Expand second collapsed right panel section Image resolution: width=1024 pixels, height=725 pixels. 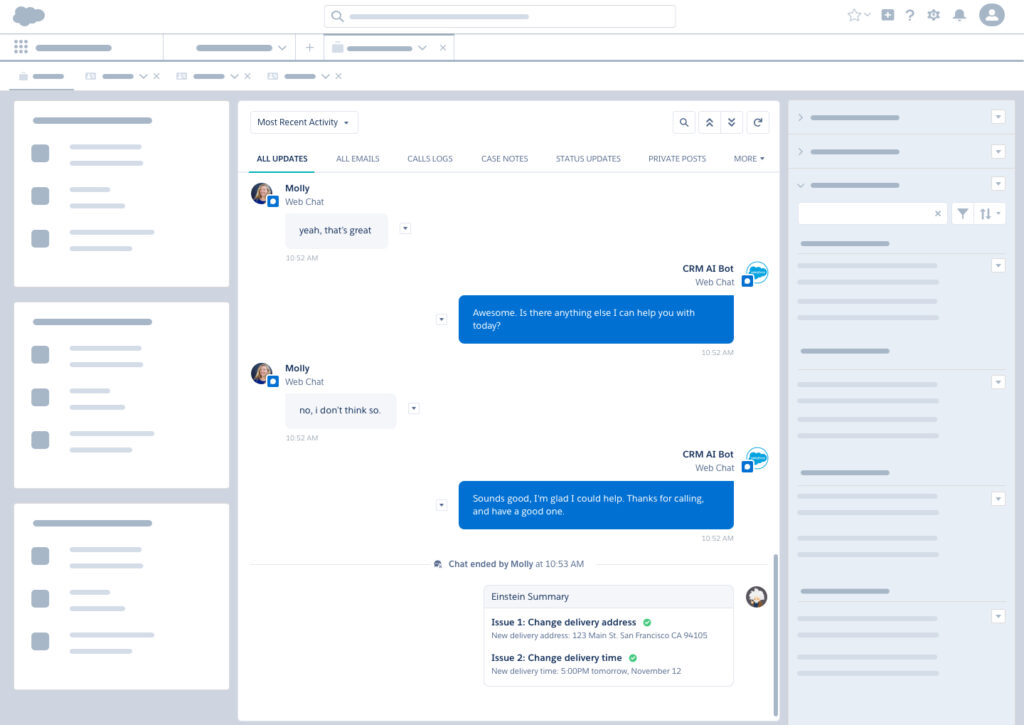[x=801, y=152]
